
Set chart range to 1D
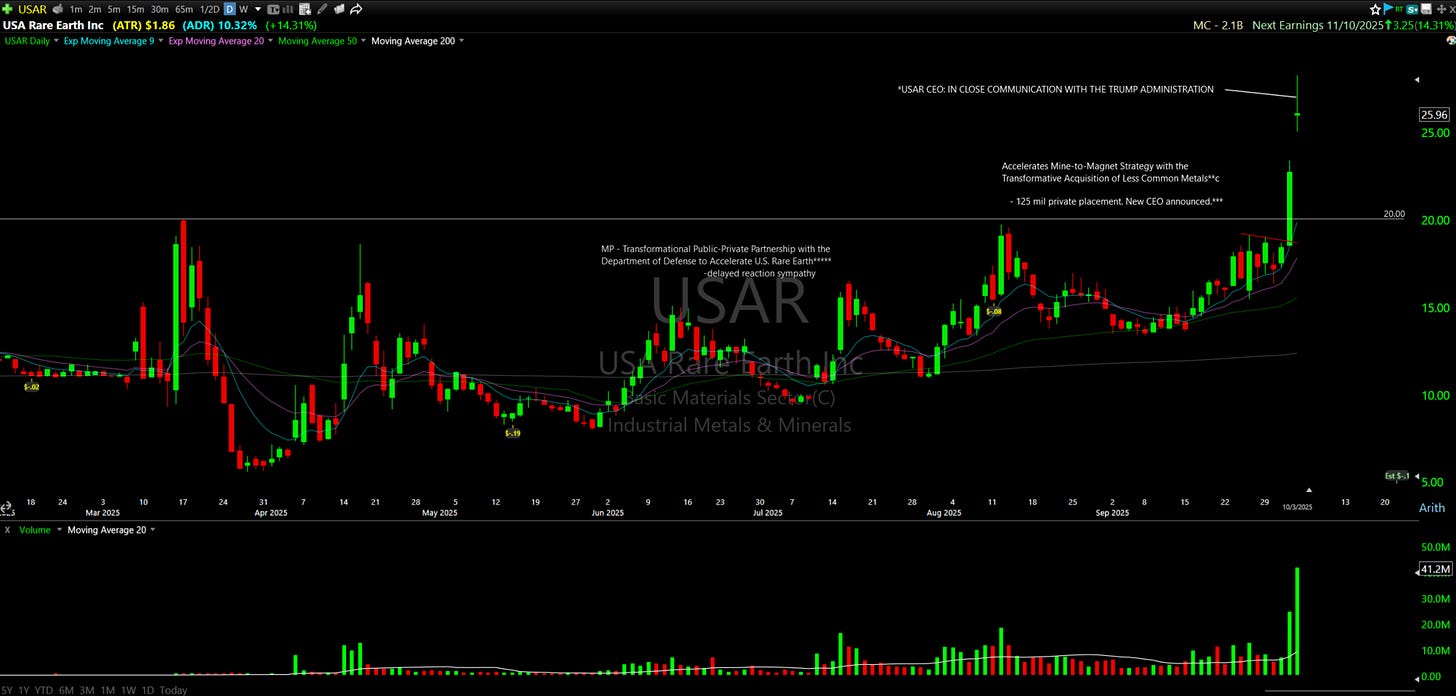pos(146,690)
